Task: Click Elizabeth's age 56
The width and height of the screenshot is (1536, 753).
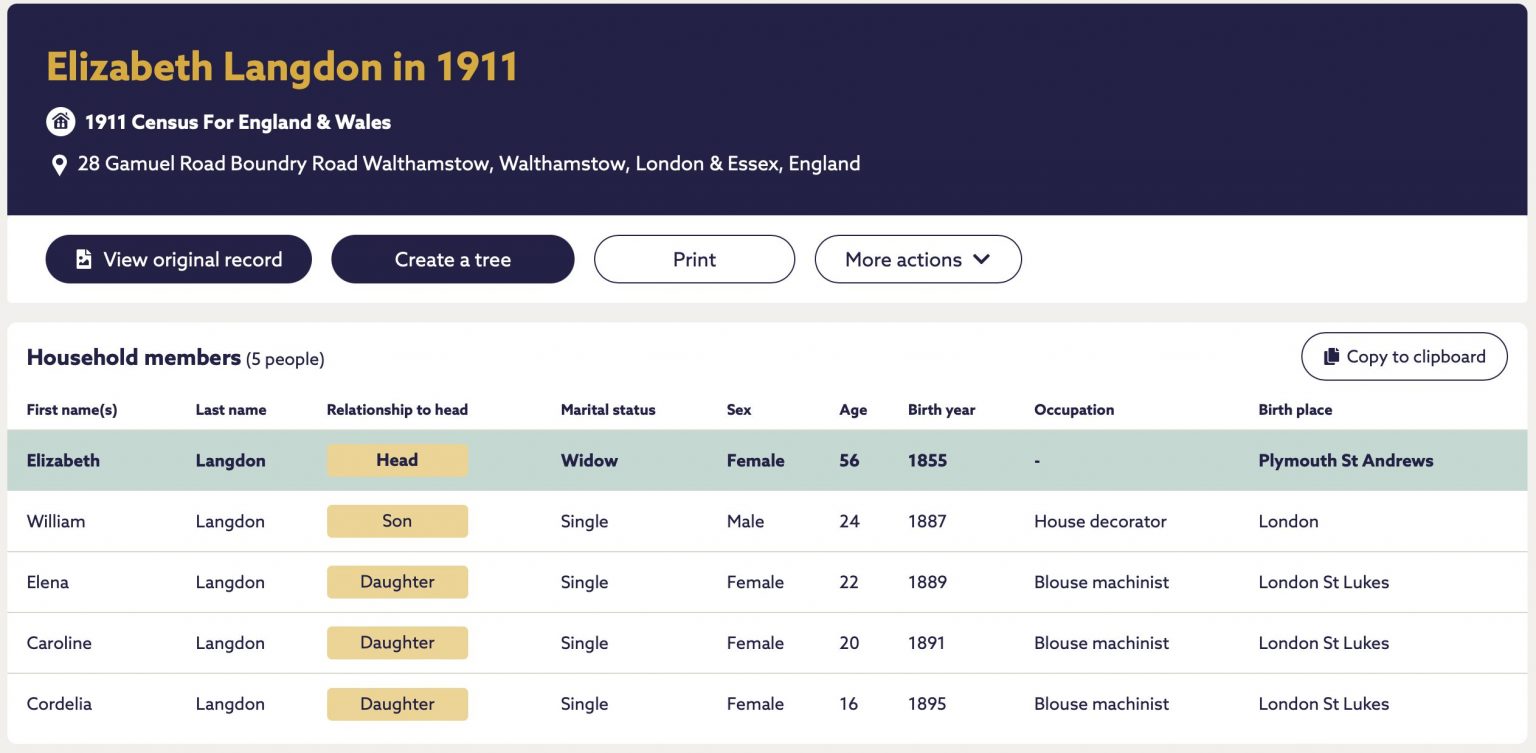Action: point(849,461)
